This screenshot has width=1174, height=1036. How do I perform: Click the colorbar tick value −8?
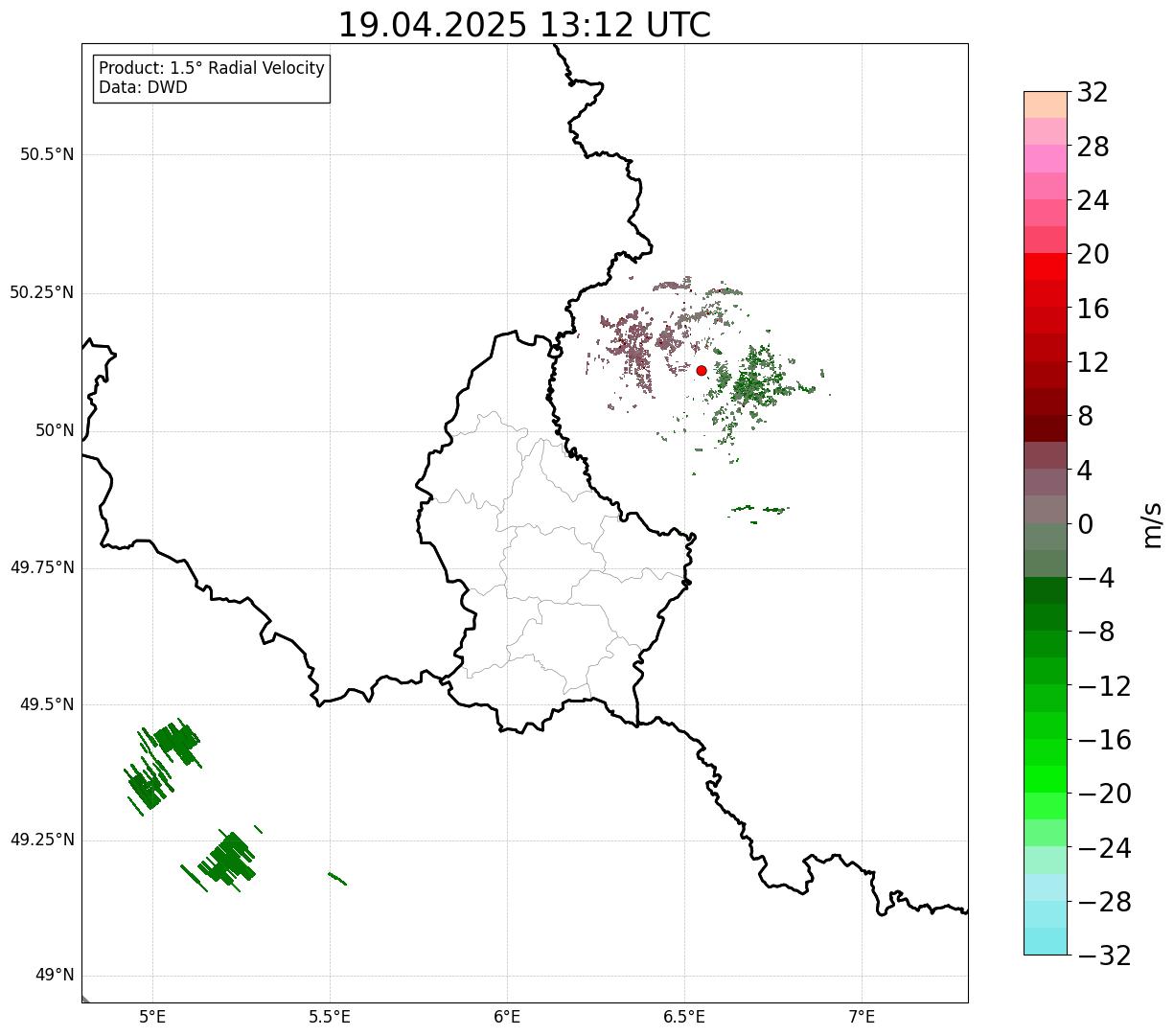point(1095,633)
